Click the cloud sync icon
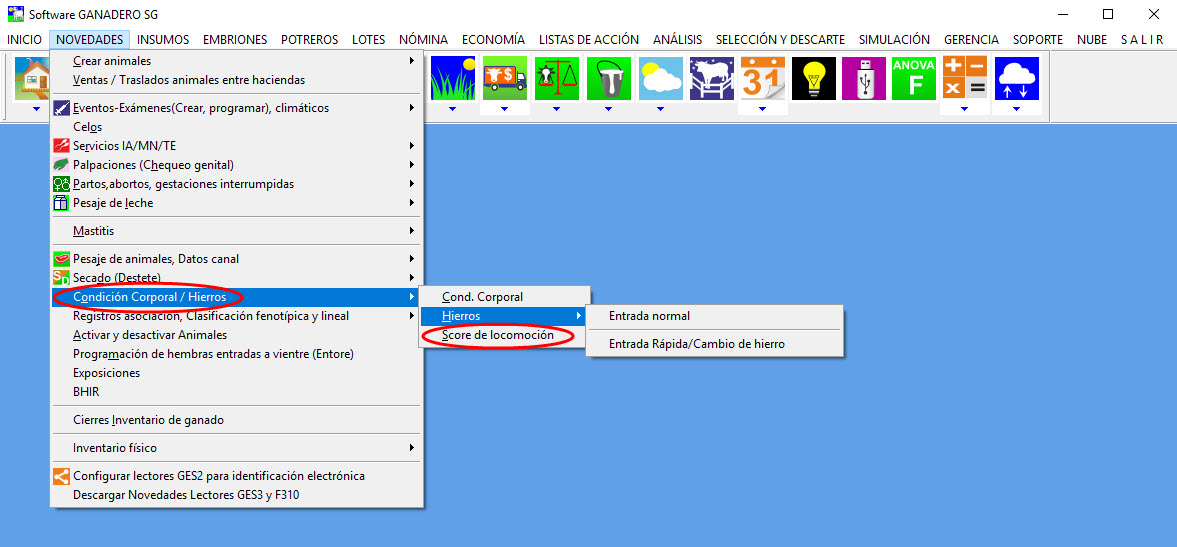The image size is (1177, 547). [x=1016, y=78]
